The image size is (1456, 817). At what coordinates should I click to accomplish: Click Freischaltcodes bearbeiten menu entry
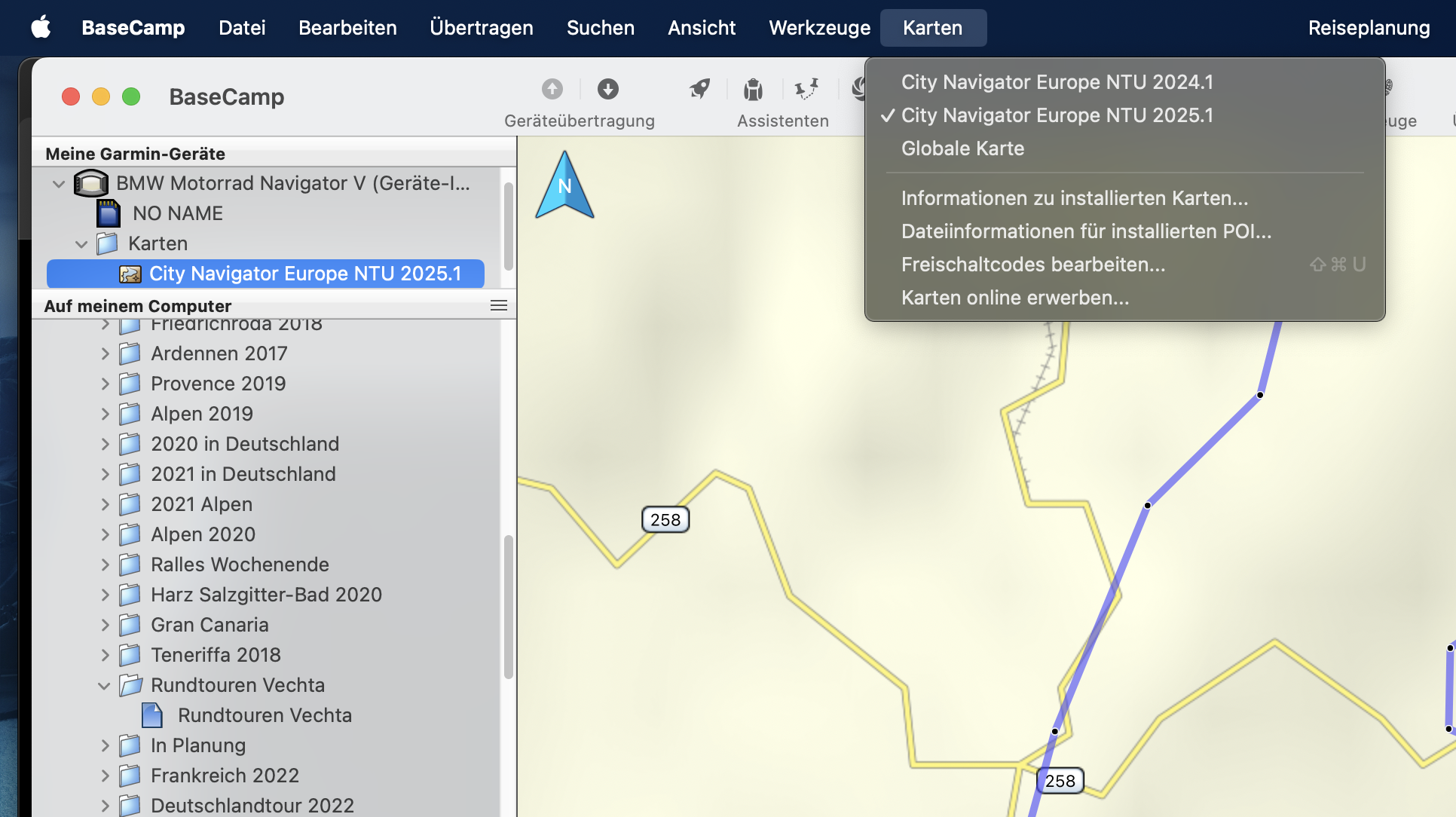[1032, 265]
